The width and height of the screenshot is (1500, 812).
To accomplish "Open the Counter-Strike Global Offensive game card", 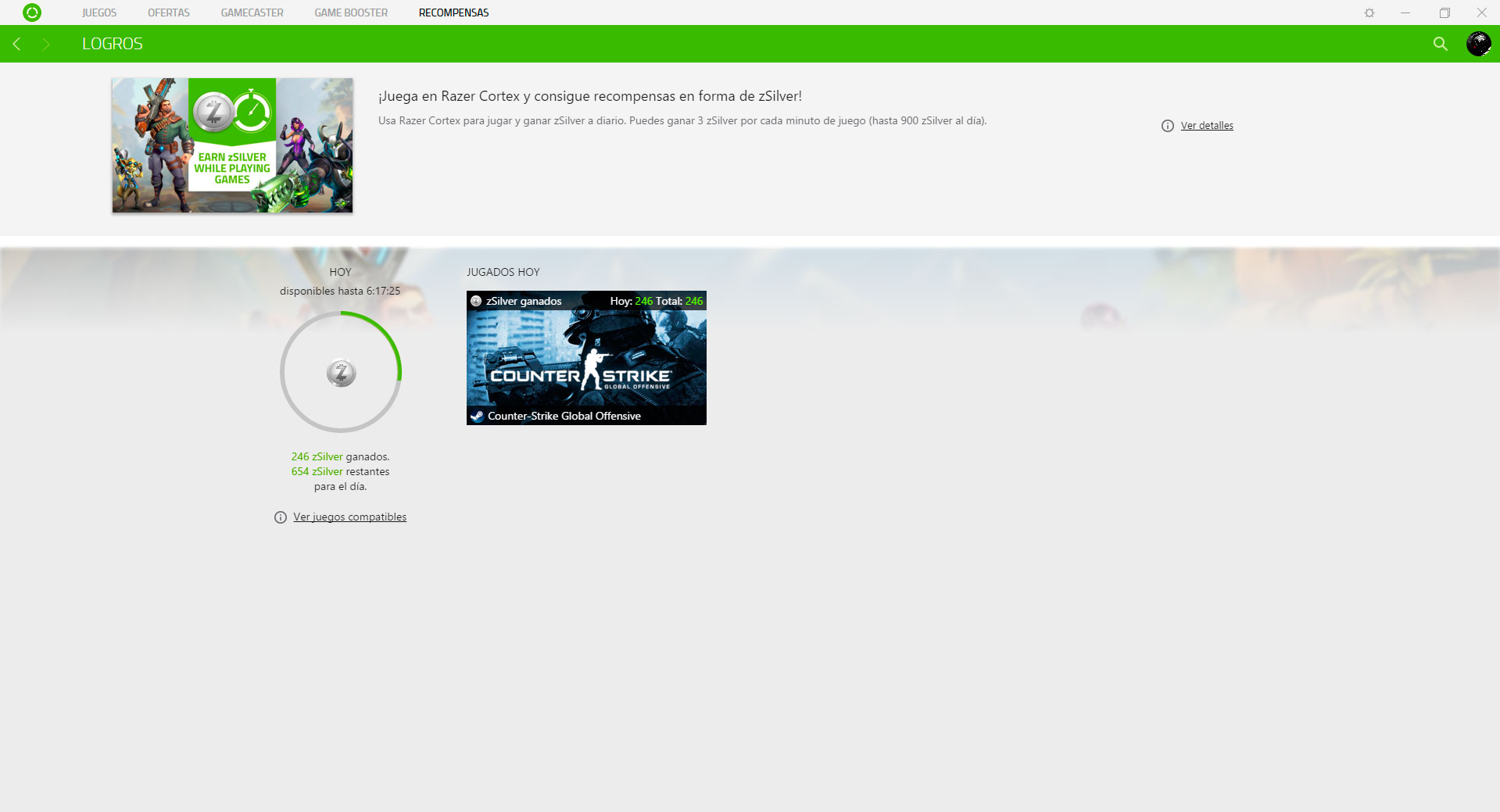I will point(586,358).
